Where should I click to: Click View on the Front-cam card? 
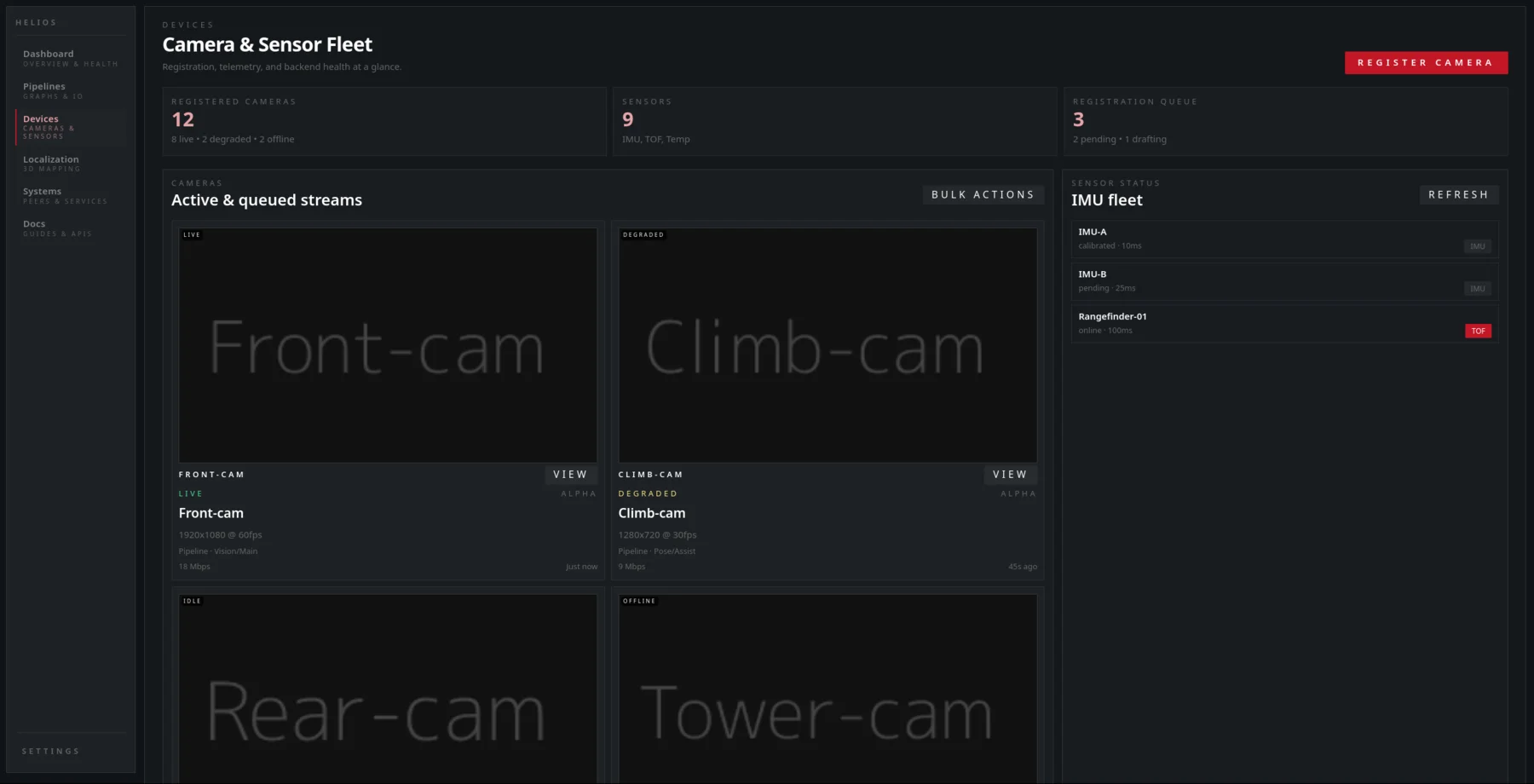(x=570, y=475)
